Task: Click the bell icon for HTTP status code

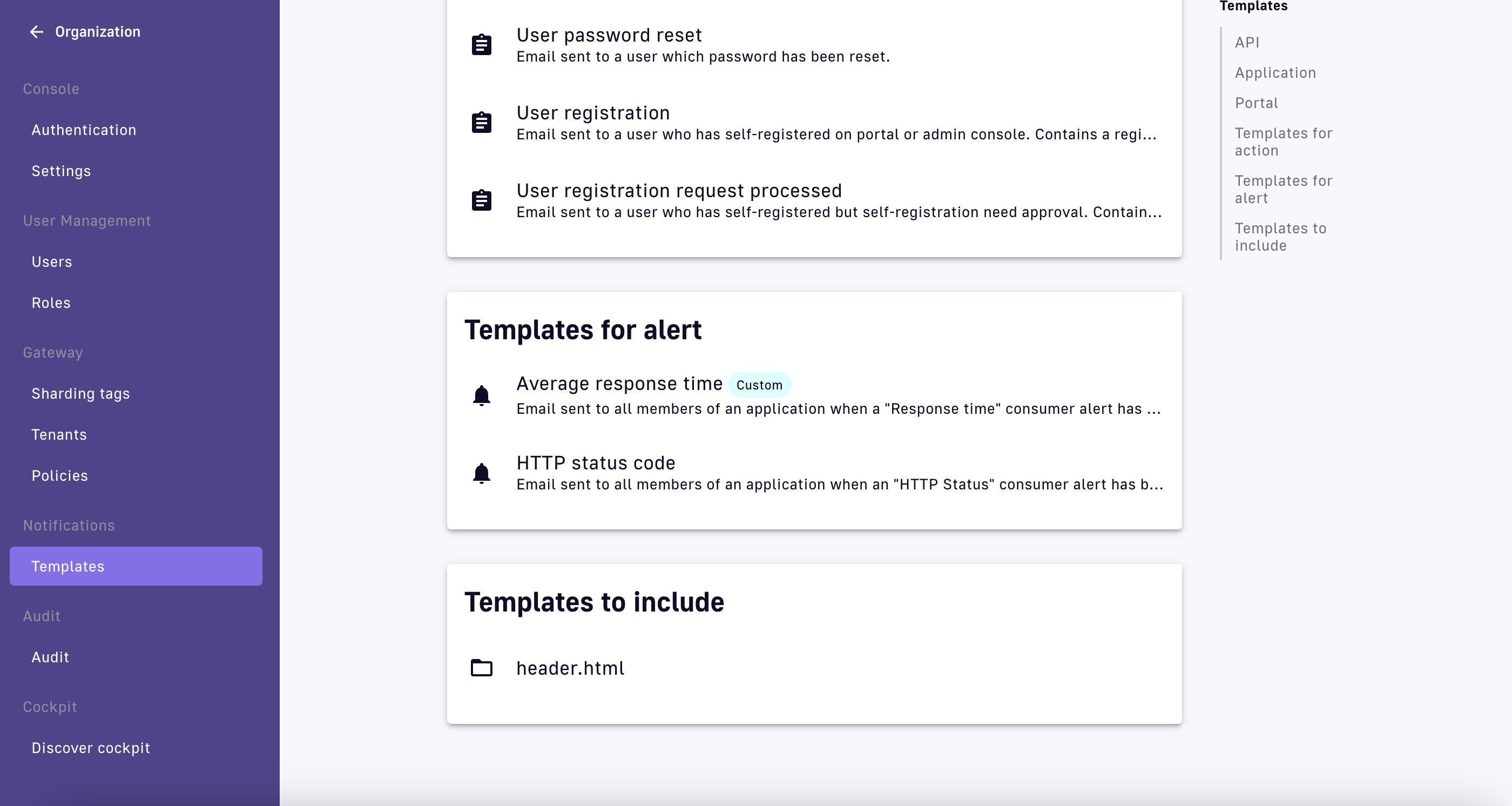Action: pyautogui.click(x=481, y=473)
